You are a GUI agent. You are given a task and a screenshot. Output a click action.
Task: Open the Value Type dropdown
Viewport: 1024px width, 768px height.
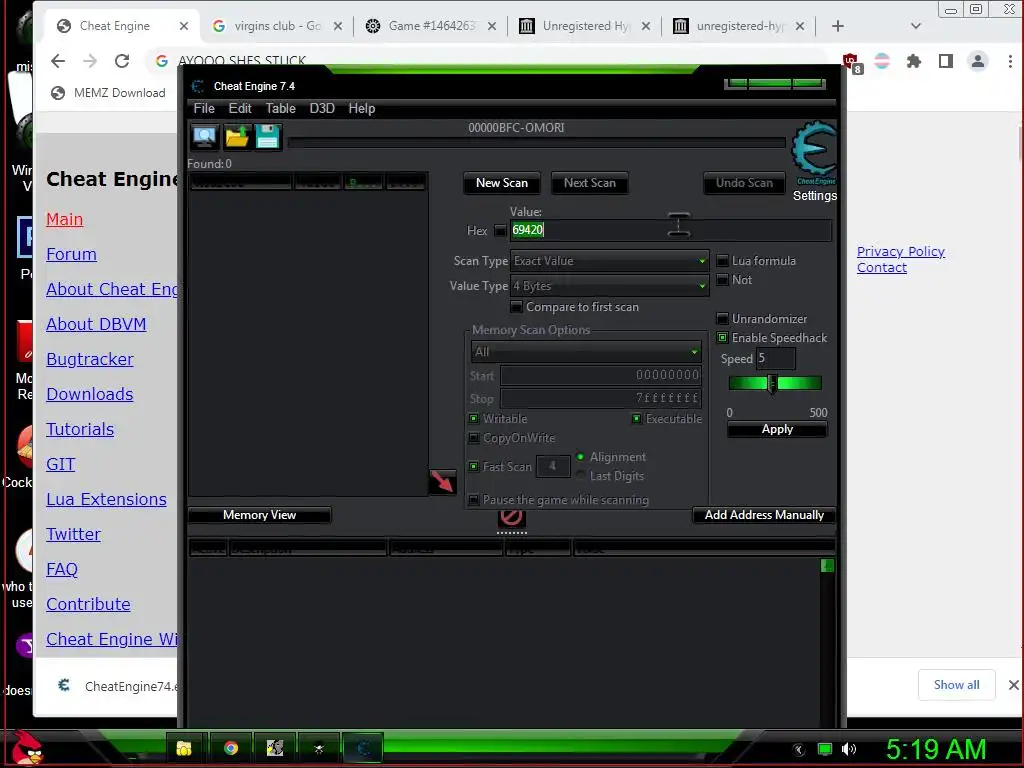pyautogui.click(x=609, y=286)
